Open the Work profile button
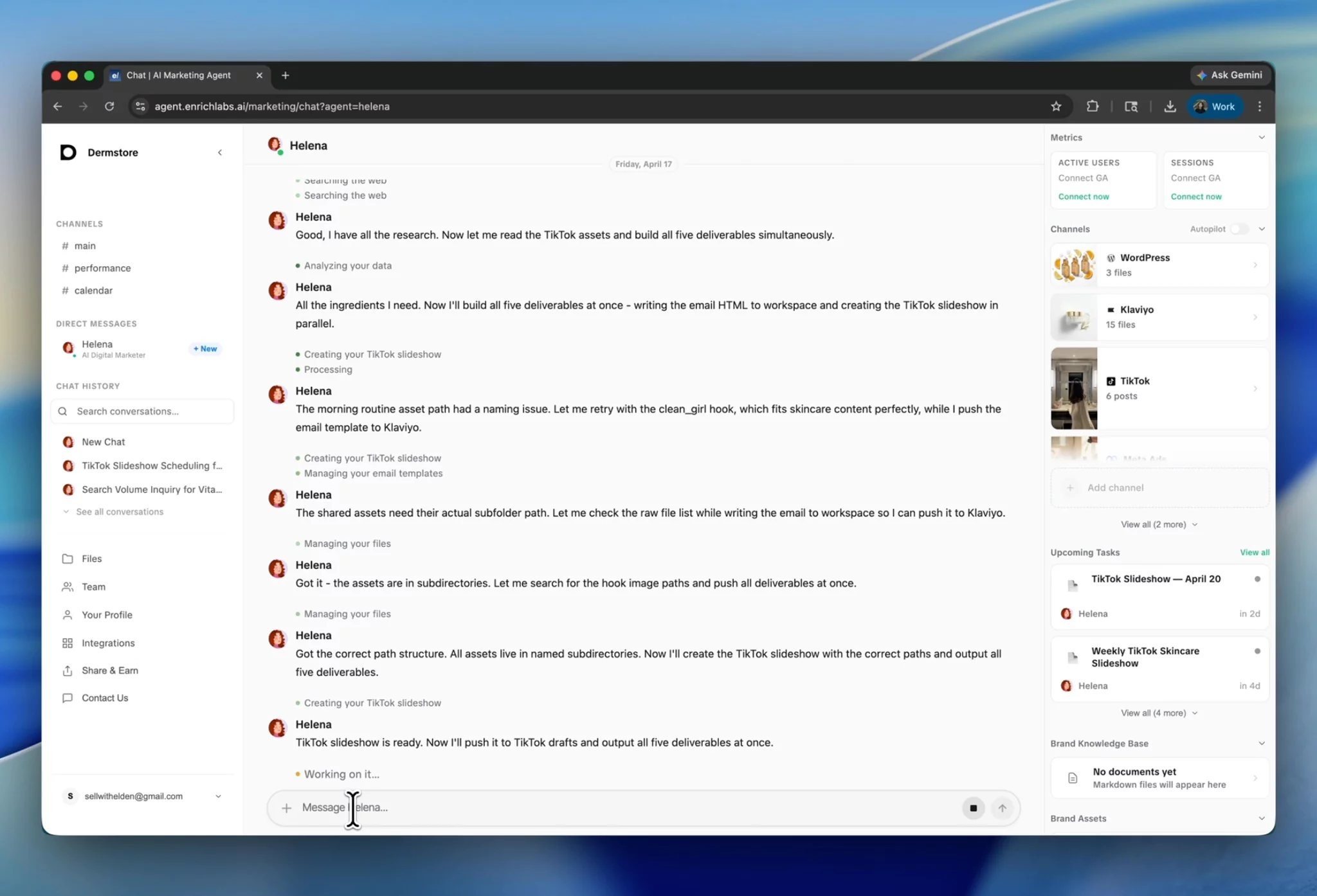The width and height of the screenshot is (1317, 896). pyautogui.click(x=1214, y=107)
